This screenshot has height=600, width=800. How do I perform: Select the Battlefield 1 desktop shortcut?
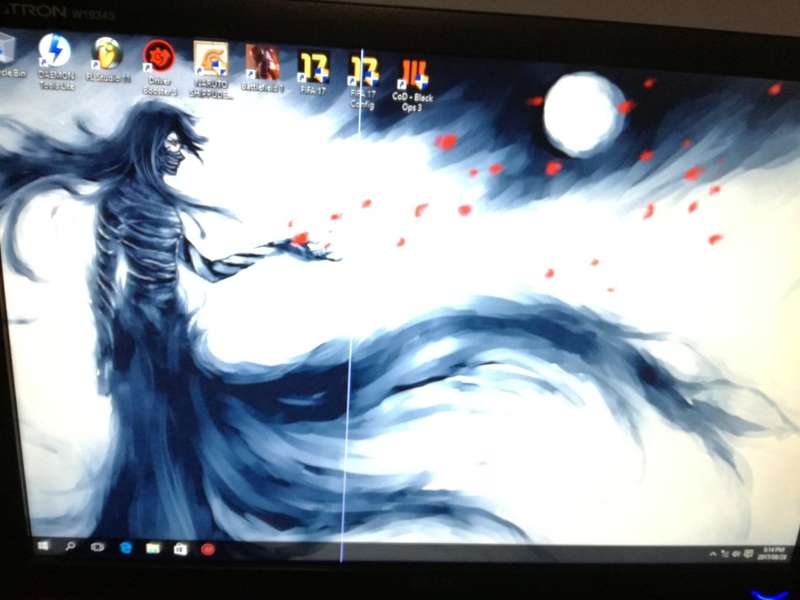tap(262, 68)
